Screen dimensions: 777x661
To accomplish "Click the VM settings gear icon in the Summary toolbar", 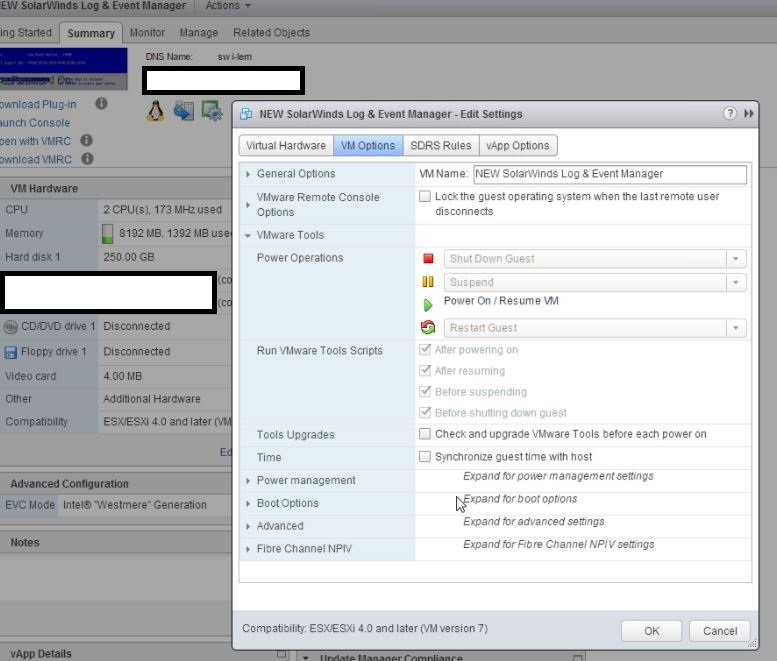I will (212, 111).
